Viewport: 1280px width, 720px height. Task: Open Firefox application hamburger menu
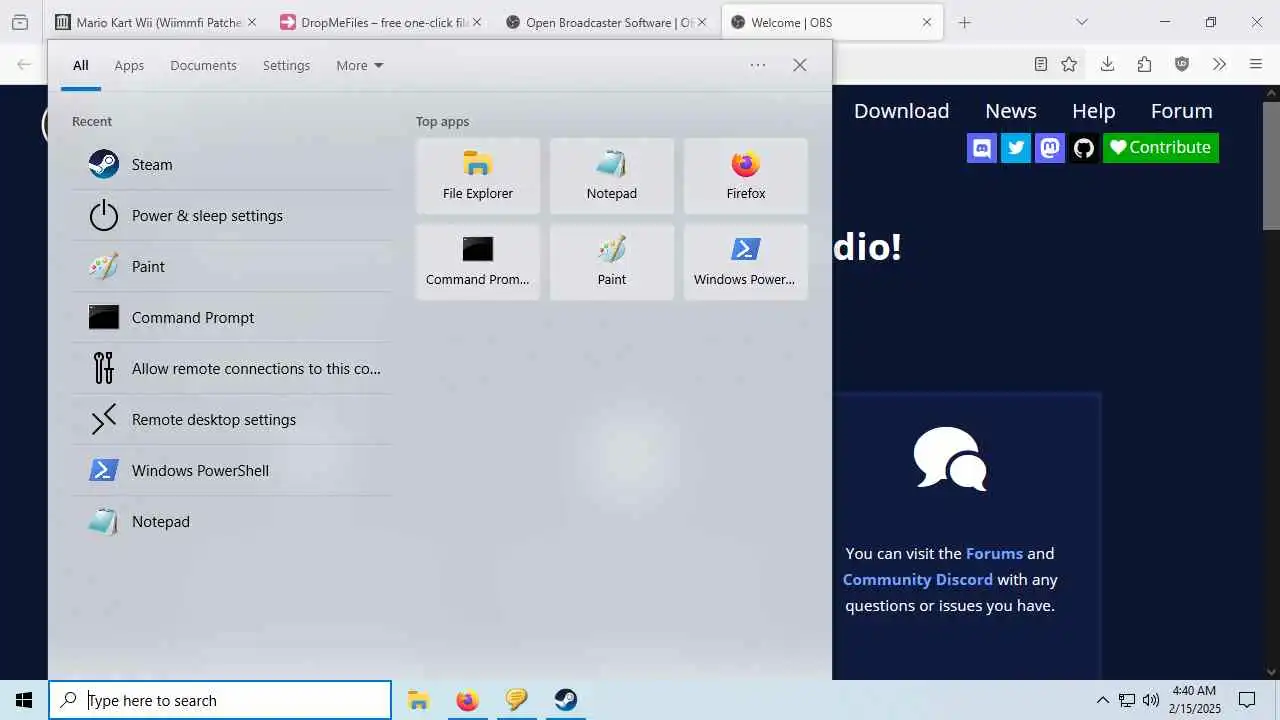tap(1256, 64)
